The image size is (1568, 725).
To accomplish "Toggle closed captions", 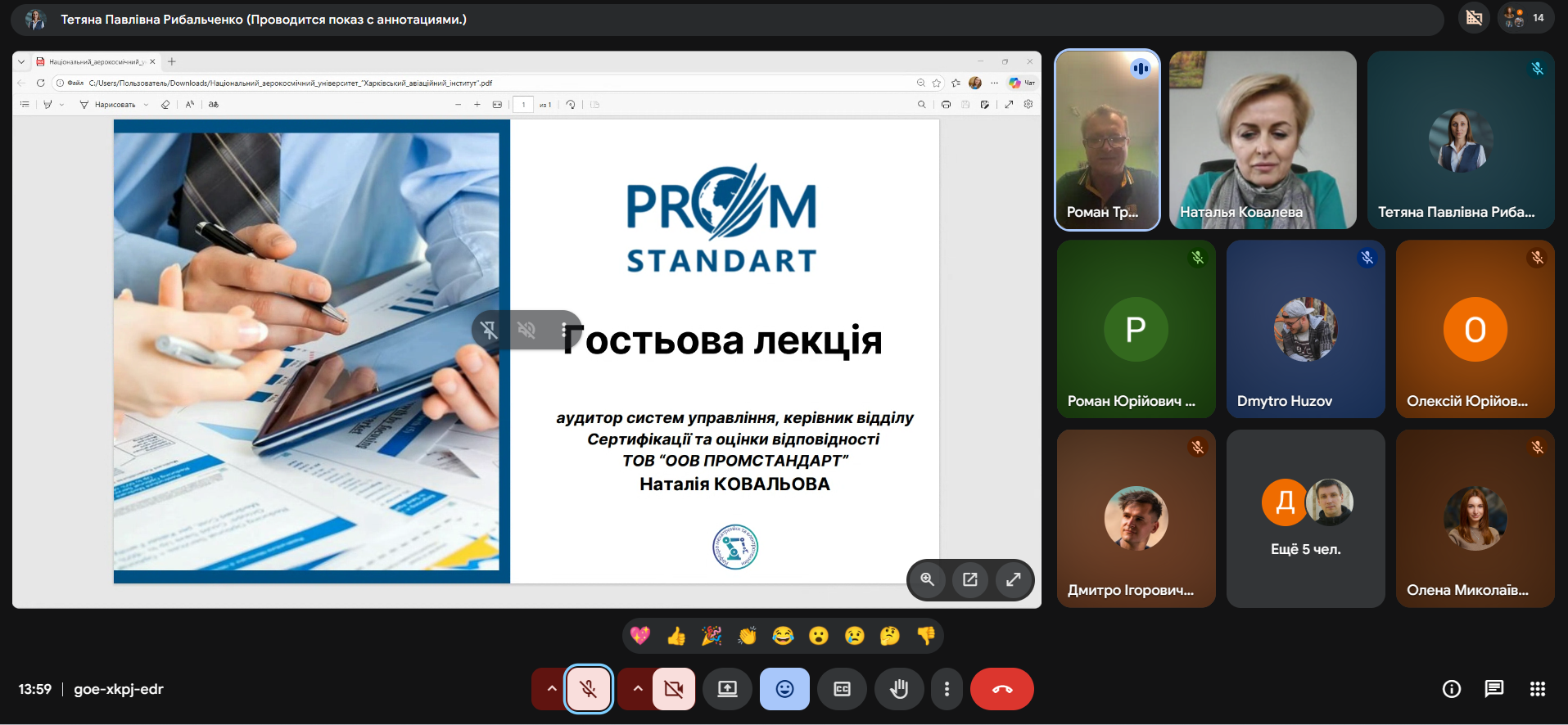I will tap(842, 689).
